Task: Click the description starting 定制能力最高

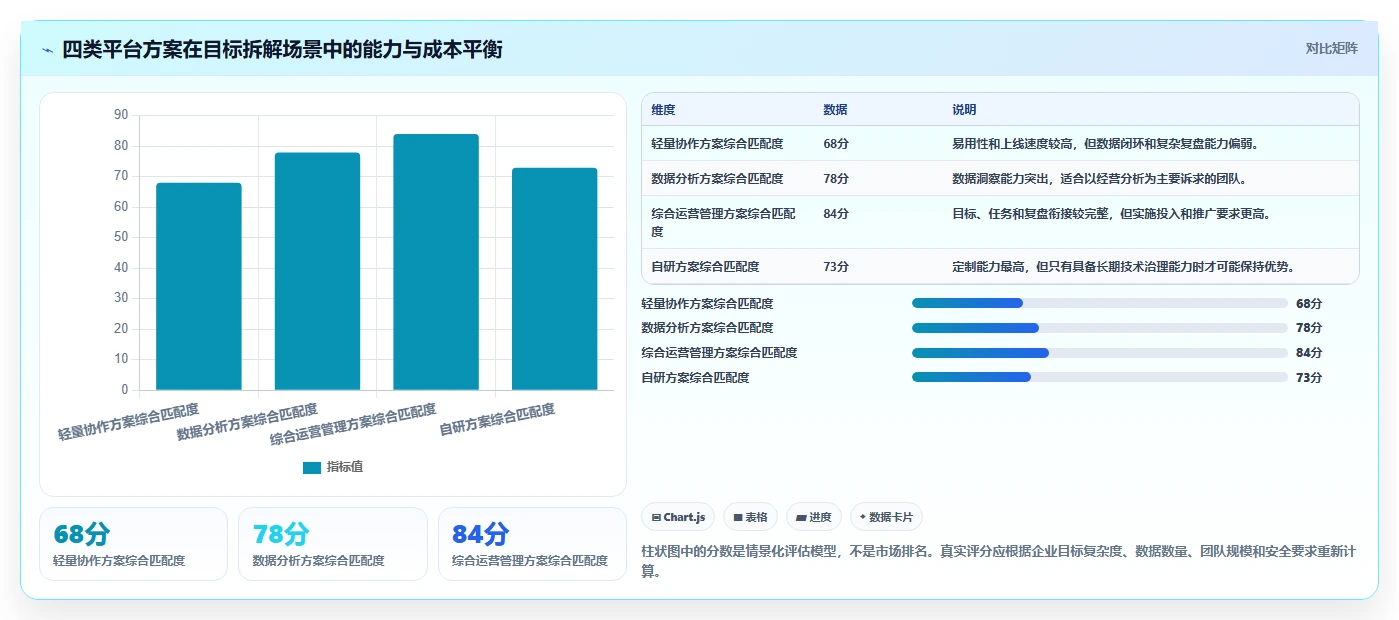Action: click(1123, 267)
